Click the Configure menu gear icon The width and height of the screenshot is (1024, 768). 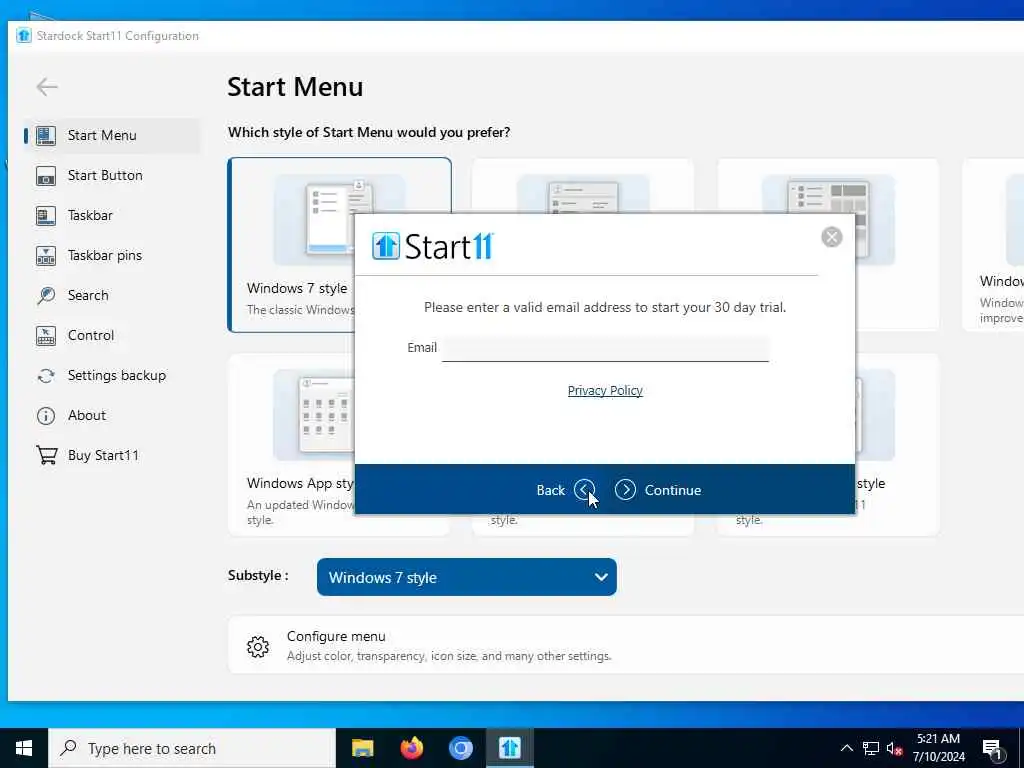(258, 647)
